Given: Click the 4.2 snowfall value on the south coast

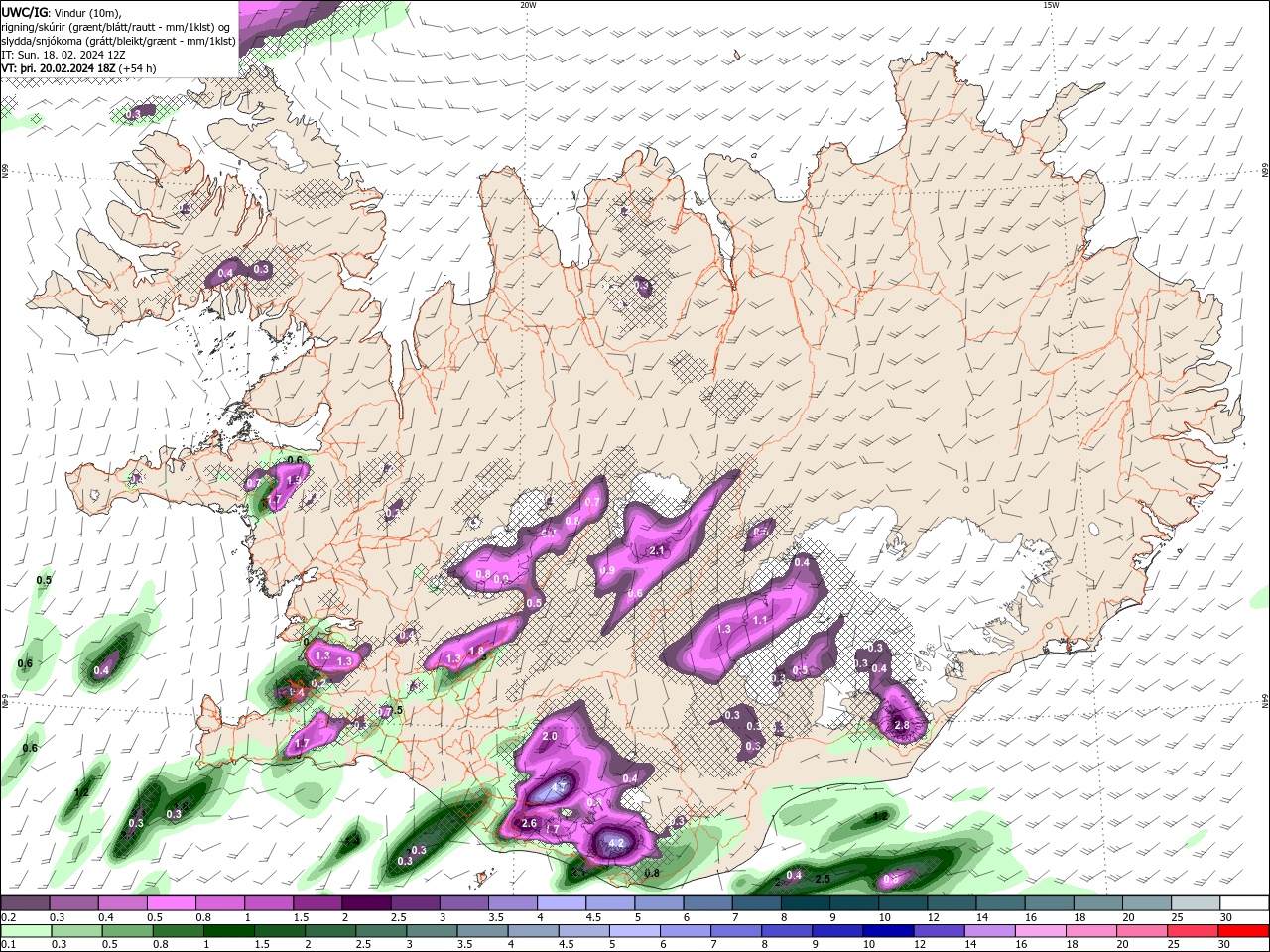Looking at the screenshot, I should pos(615,844).
